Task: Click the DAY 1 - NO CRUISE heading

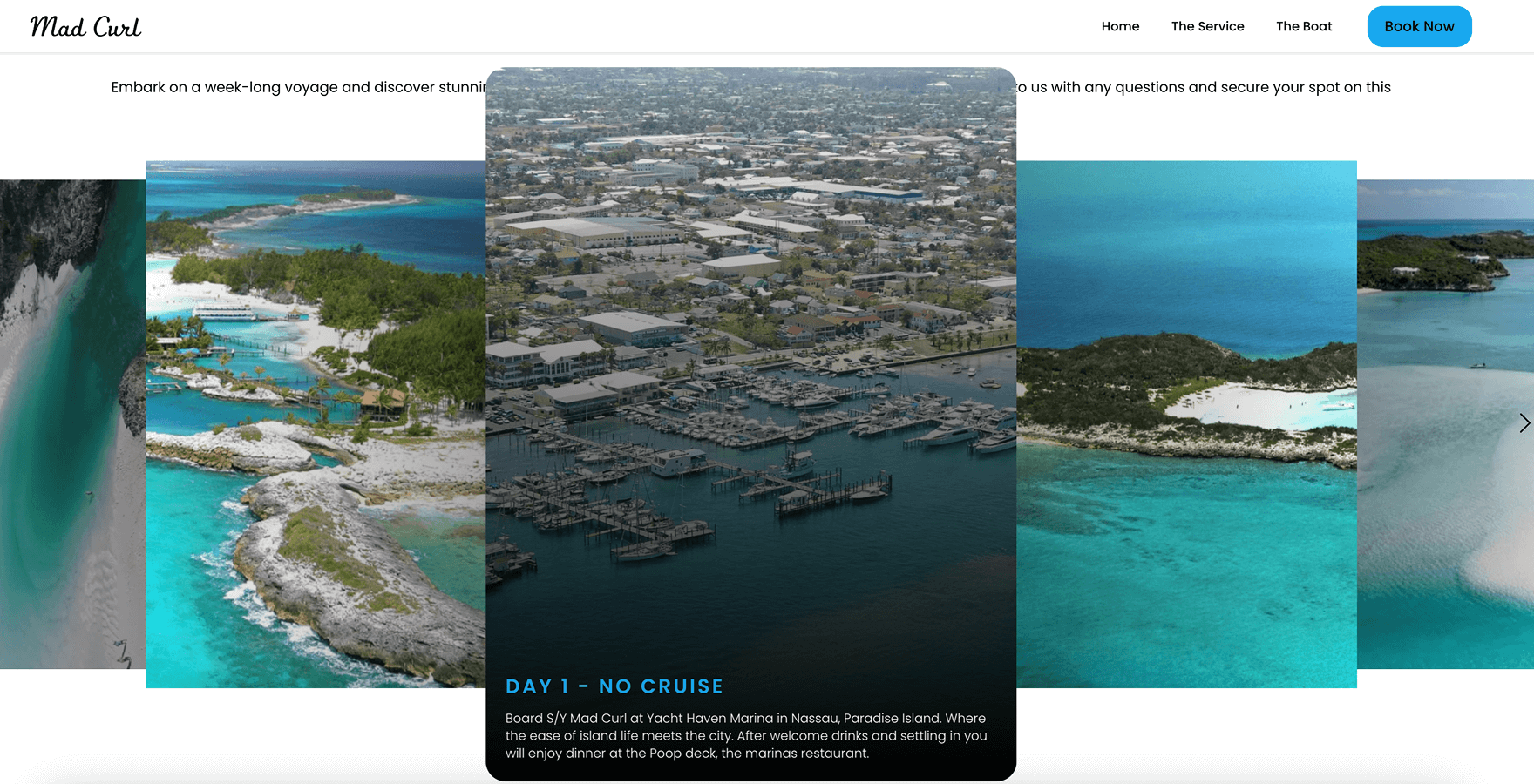Action: pos(614,686)
